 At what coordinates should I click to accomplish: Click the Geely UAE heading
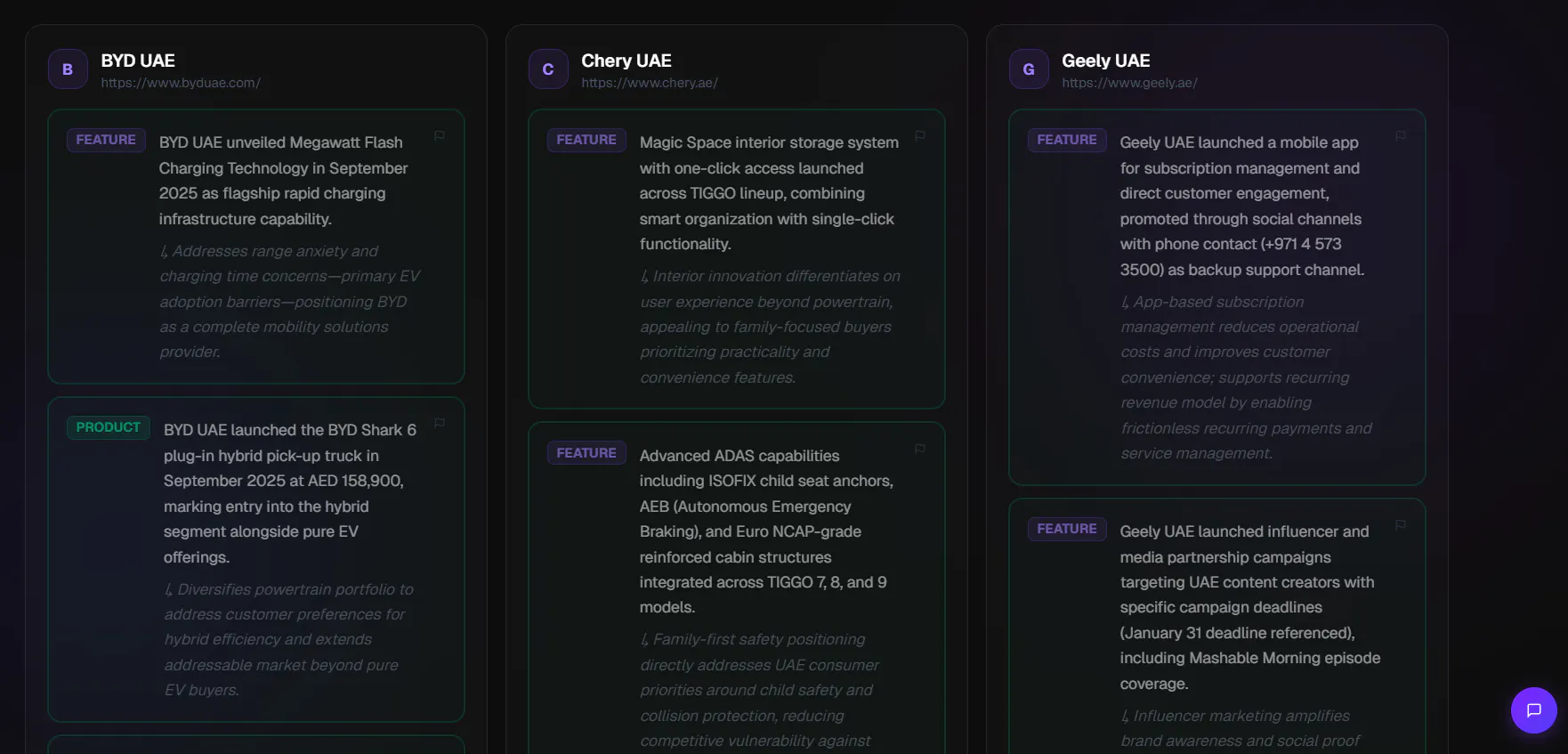tap(1106, 61)
